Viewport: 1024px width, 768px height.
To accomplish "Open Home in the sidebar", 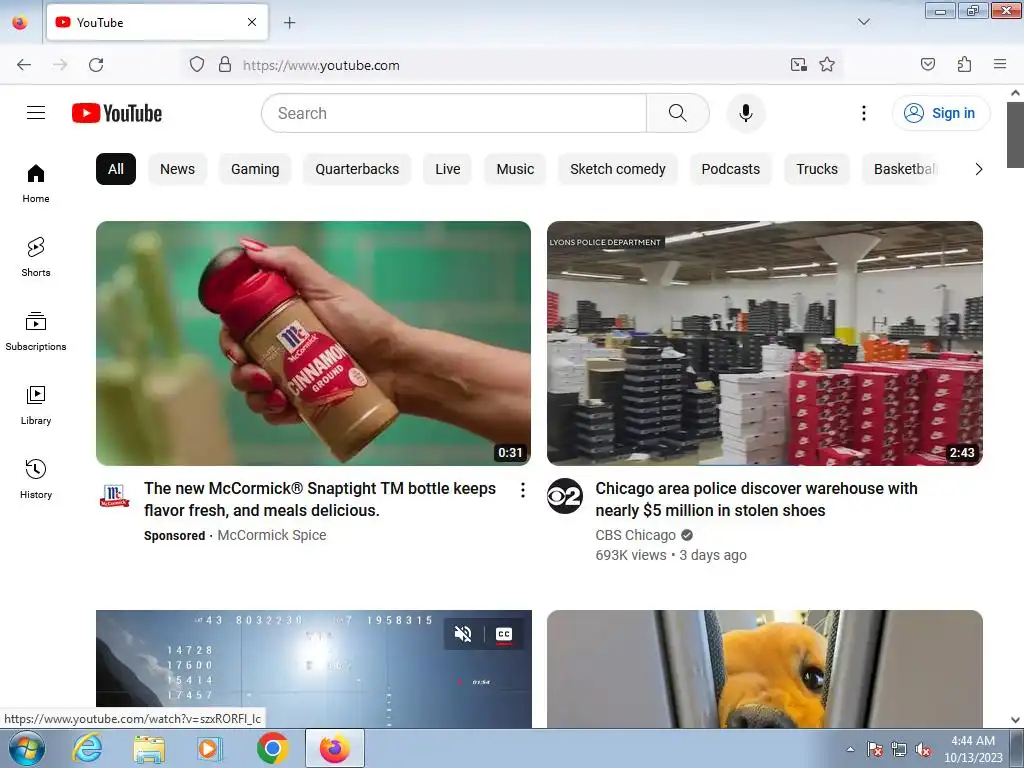I will pyautogui.click(x=36, y=184).
